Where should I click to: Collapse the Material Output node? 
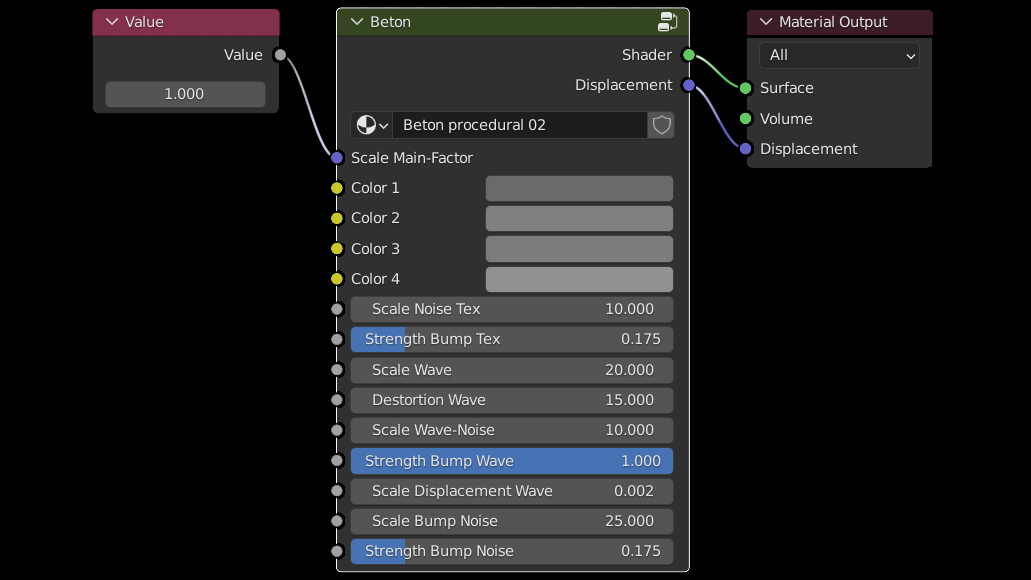tap(766, 22)
